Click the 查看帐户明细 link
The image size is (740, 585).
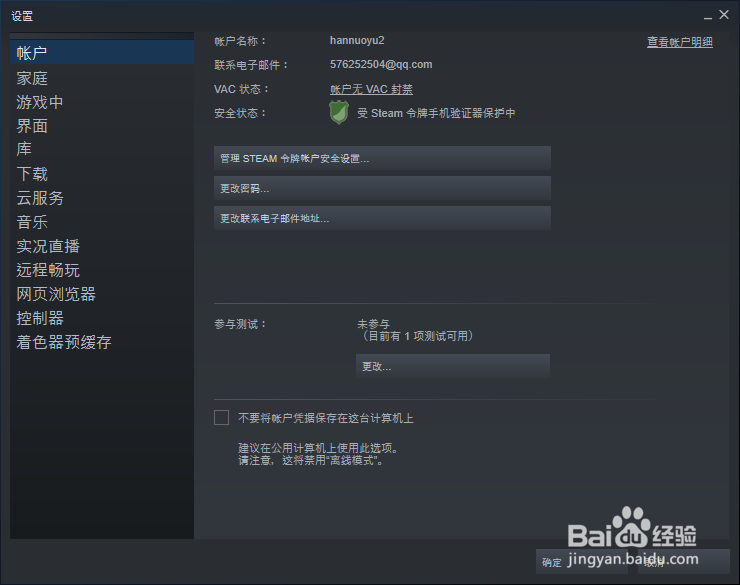(680, 42)
